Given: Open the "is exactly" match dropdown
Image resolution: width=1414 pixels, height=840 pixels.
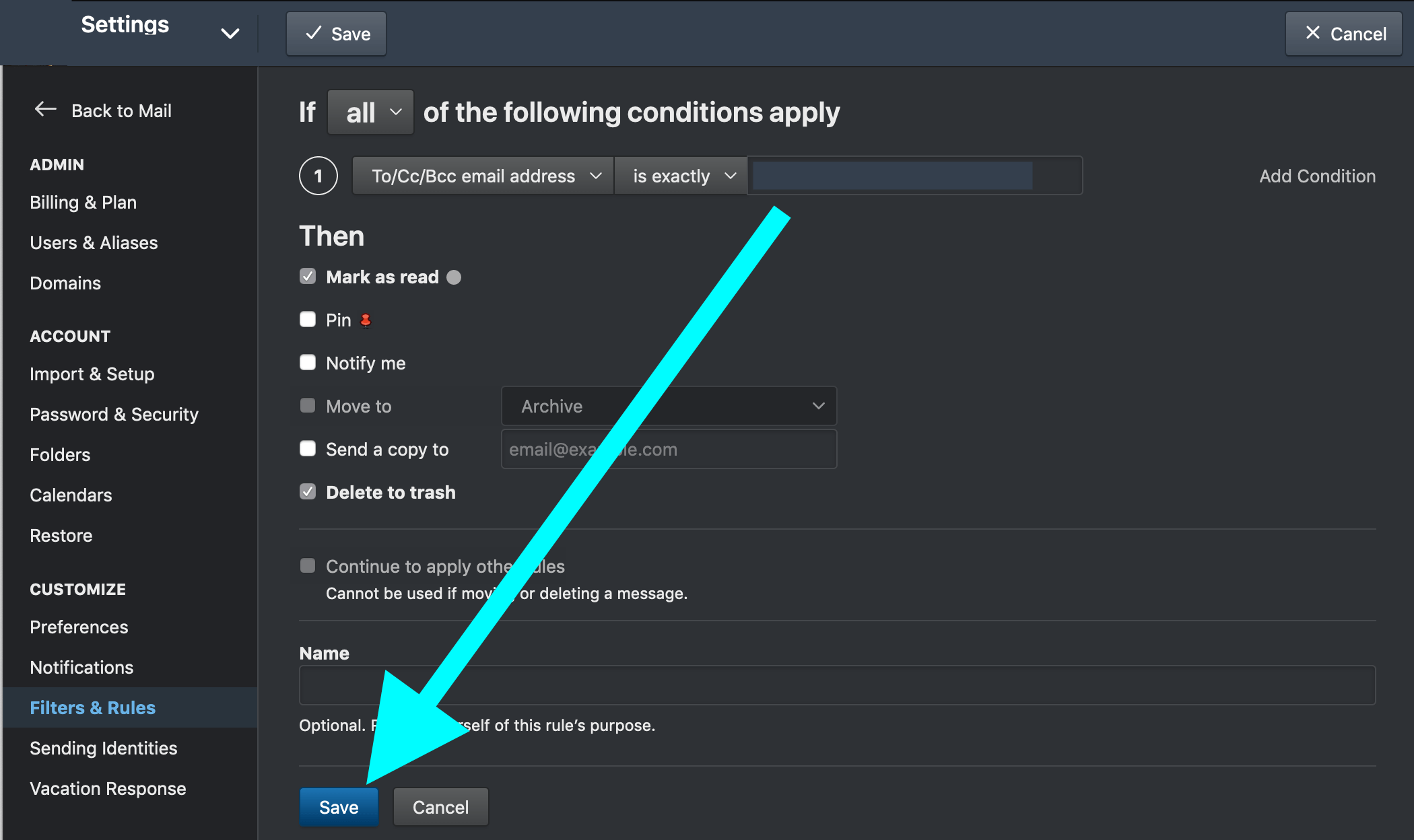Looking at the screenshot, I should (x=680, y=176).
